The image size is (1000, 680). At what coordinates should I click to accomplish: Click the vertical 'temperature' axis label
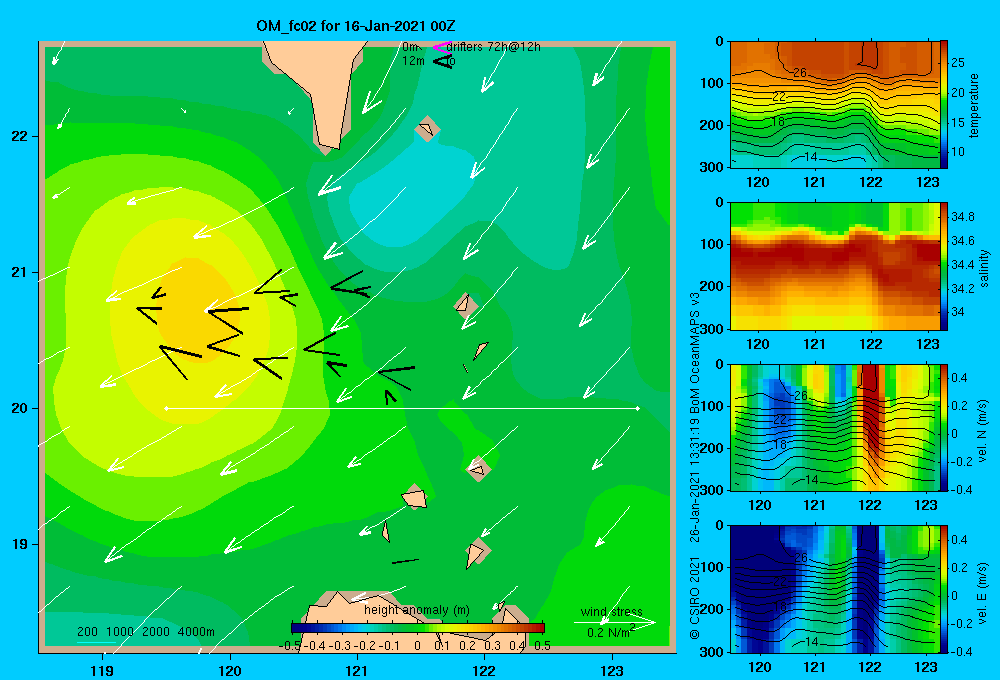coord(974,105)
